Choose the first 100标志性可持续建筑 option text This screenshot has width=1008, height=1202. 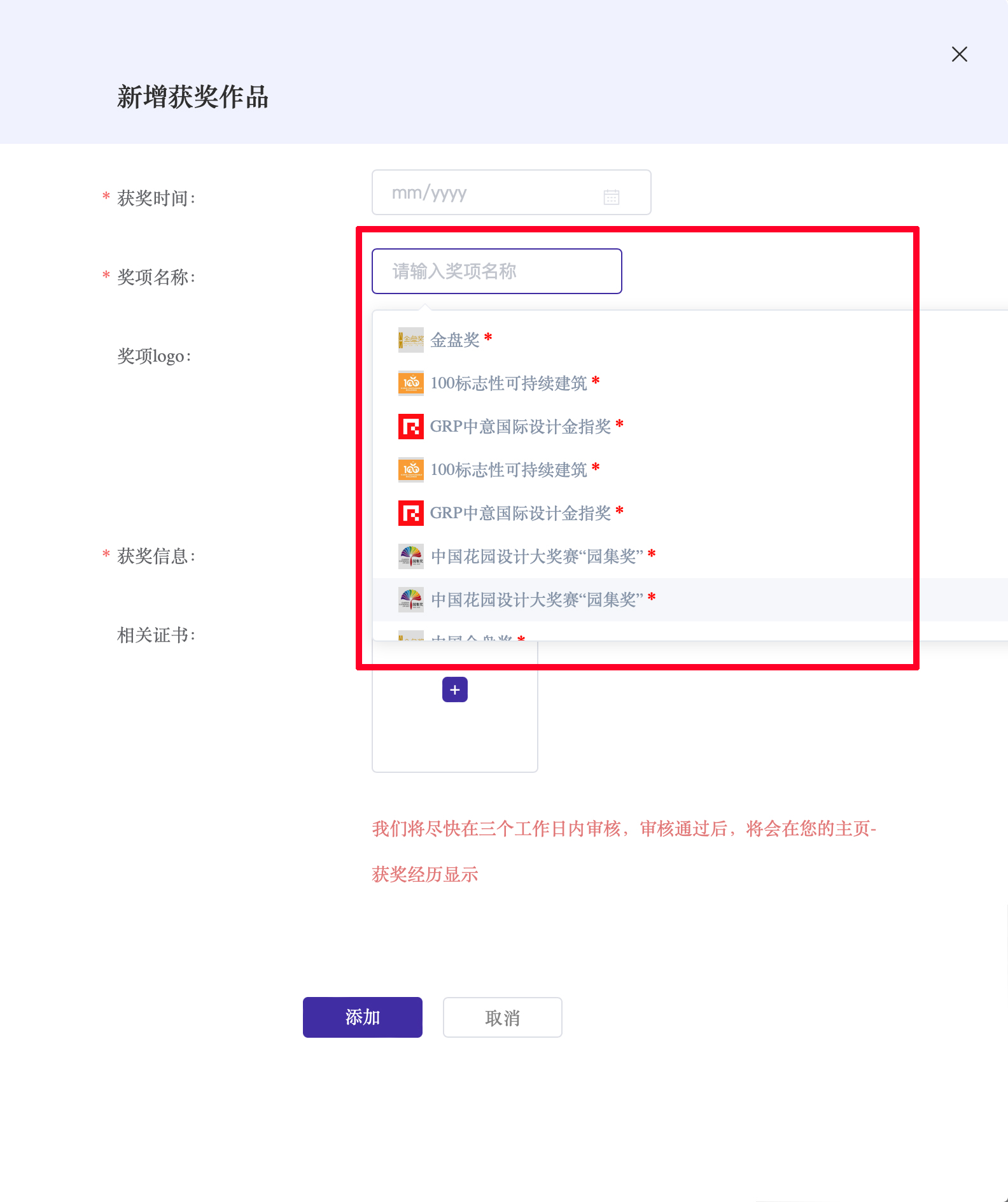pyautogui.click(x=508, y=383)
